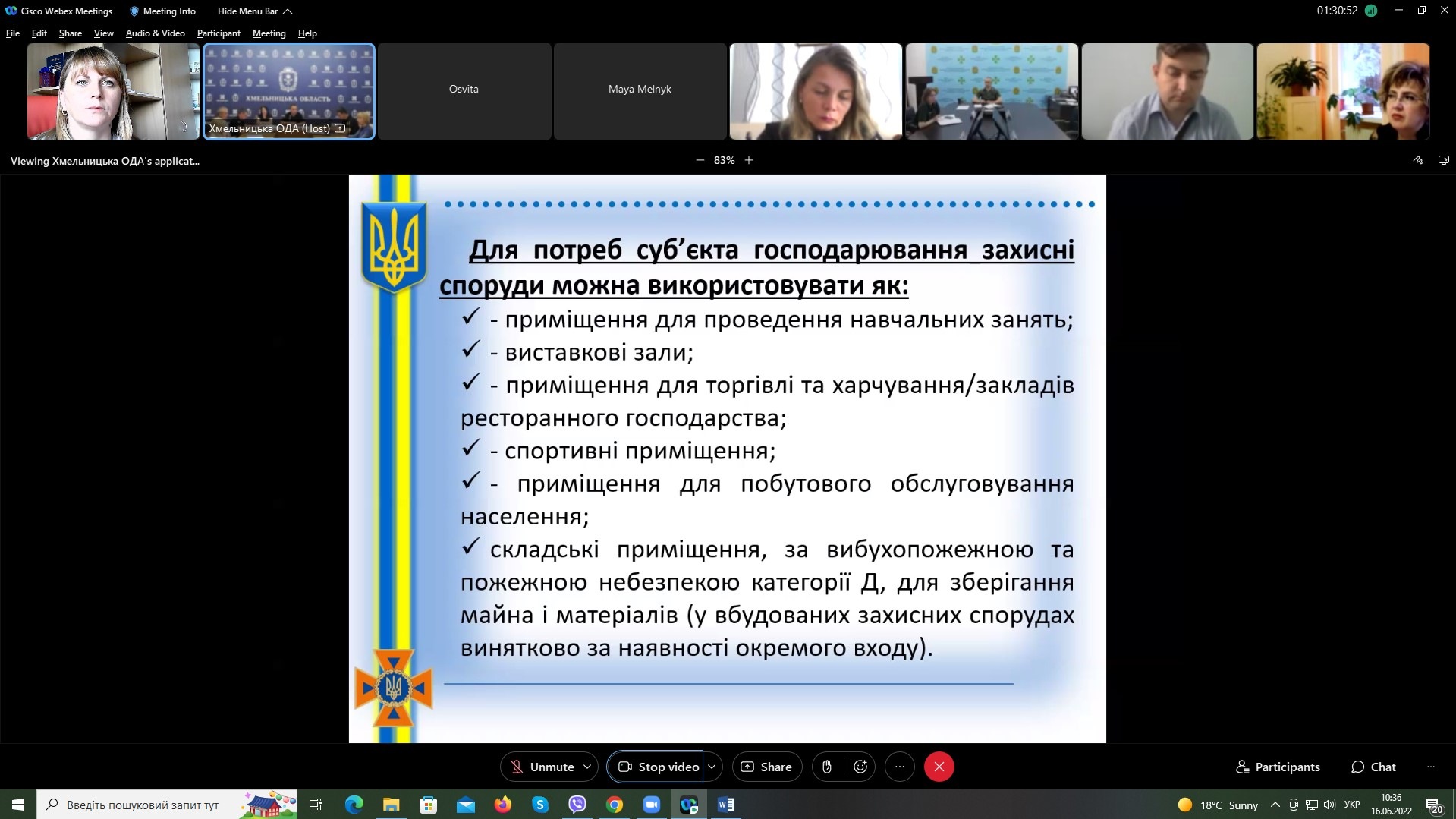End meeting with red X button
This screenshot has height=819, width=1456.
click(939, 767)
